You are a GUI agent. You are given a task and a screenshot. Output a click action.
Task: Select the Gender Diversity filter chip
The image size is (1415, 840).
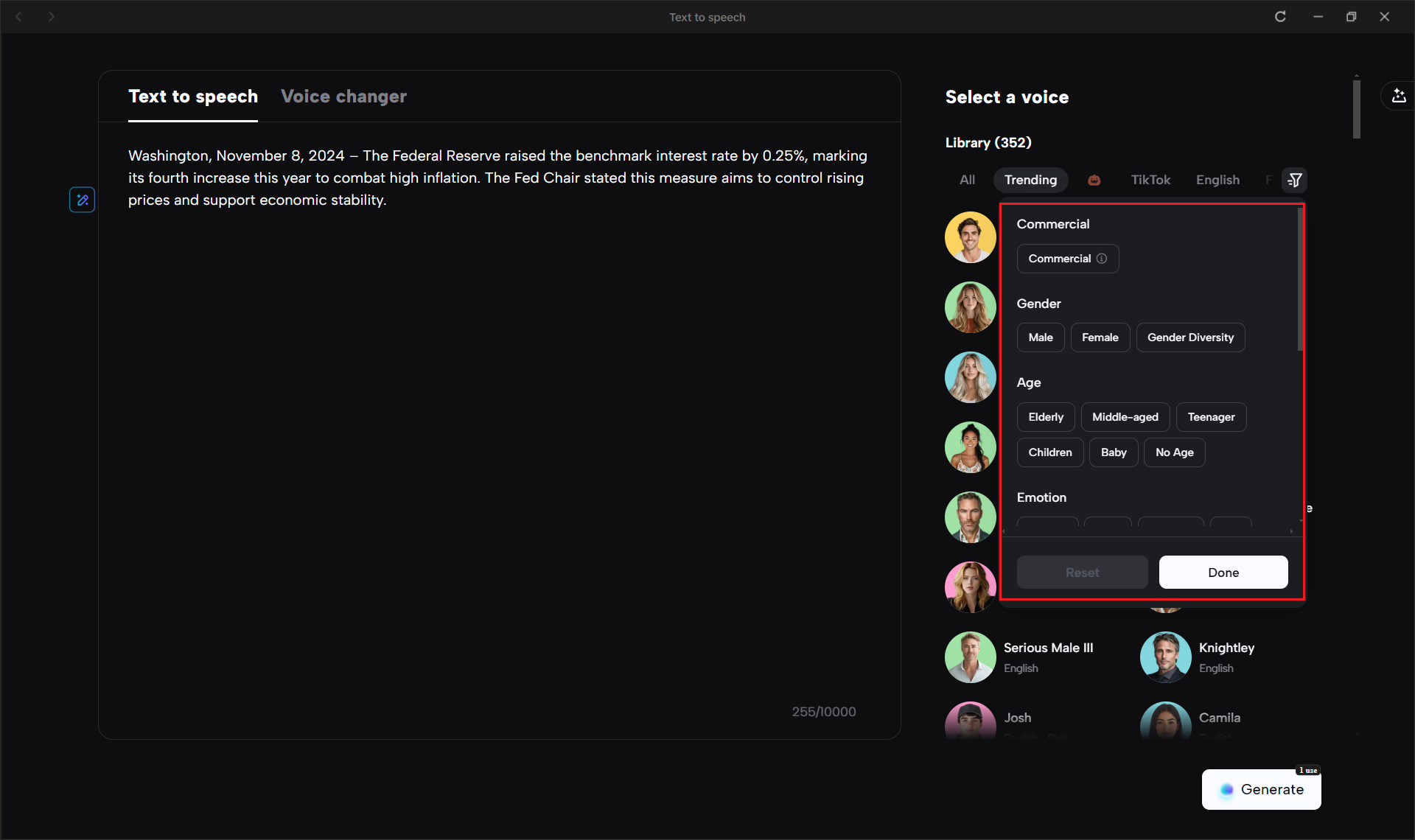[1190, 337]
